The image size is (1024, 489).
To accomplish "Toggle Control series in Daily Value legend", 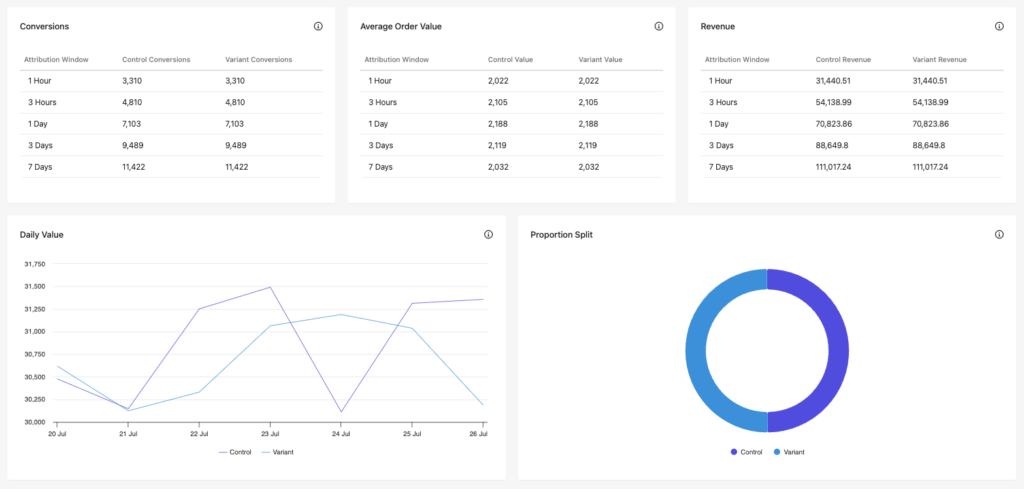I will click(x=236, y=452).
